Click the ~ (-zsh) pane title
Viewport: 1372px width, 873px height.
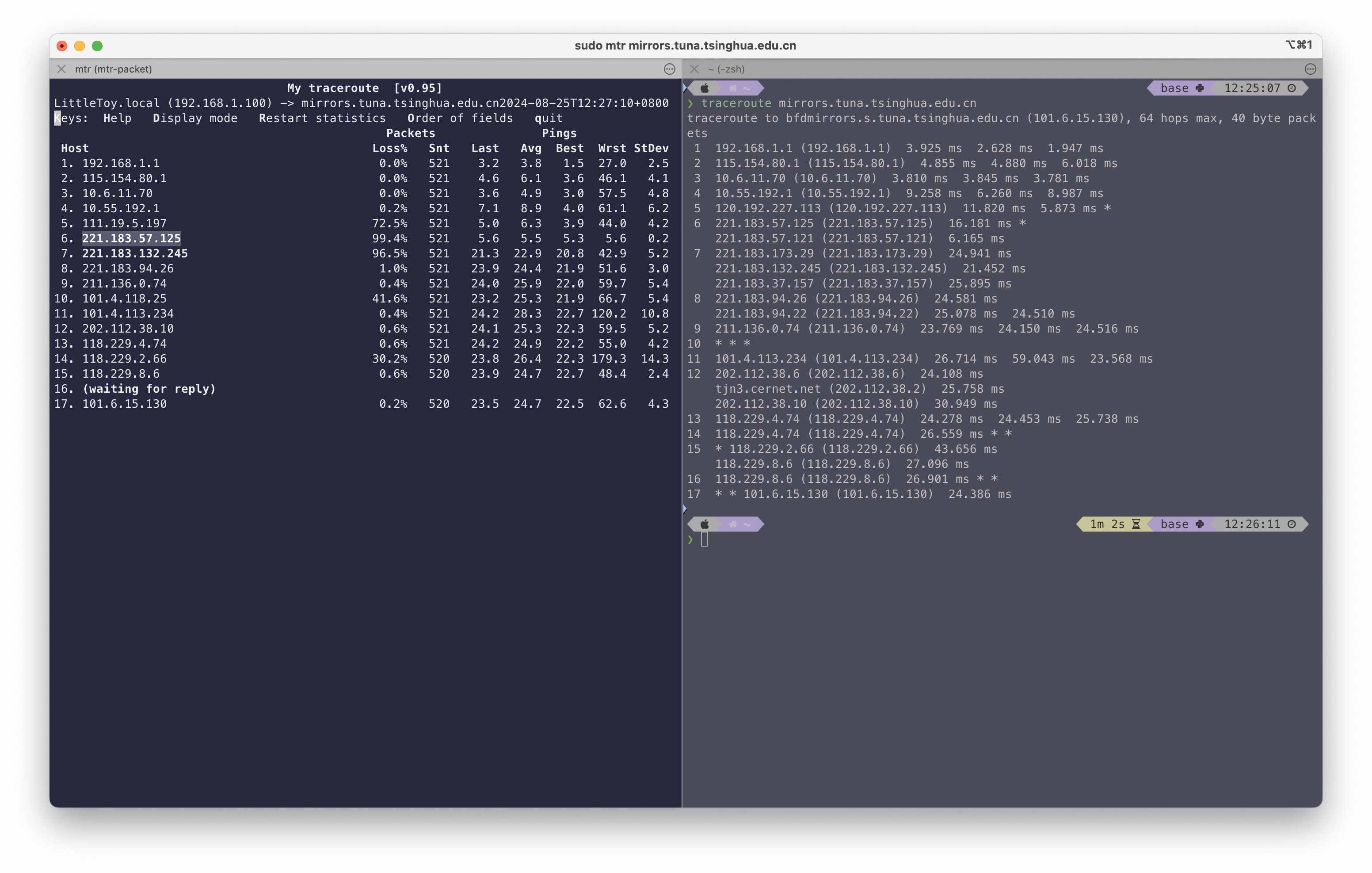(x=726, y=69)
